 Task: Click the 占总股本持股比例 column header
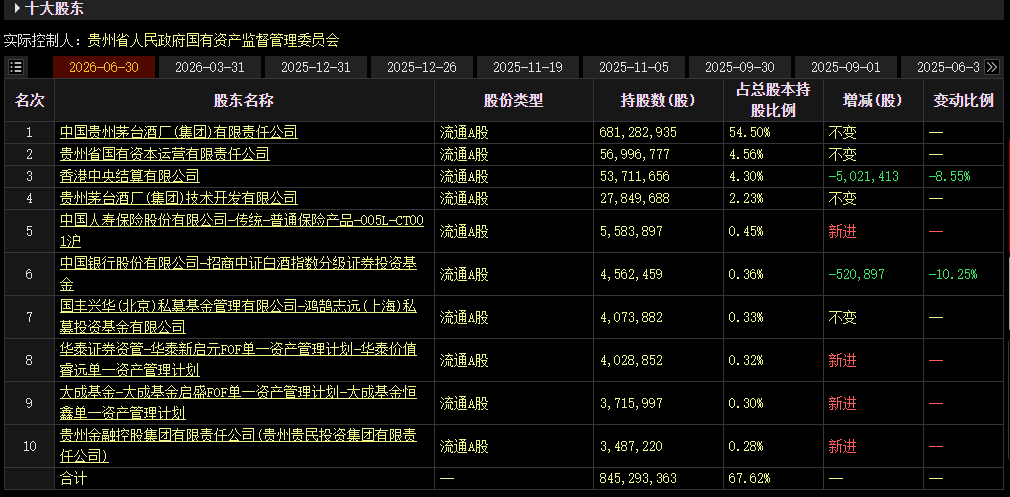[x=773, y=100]
